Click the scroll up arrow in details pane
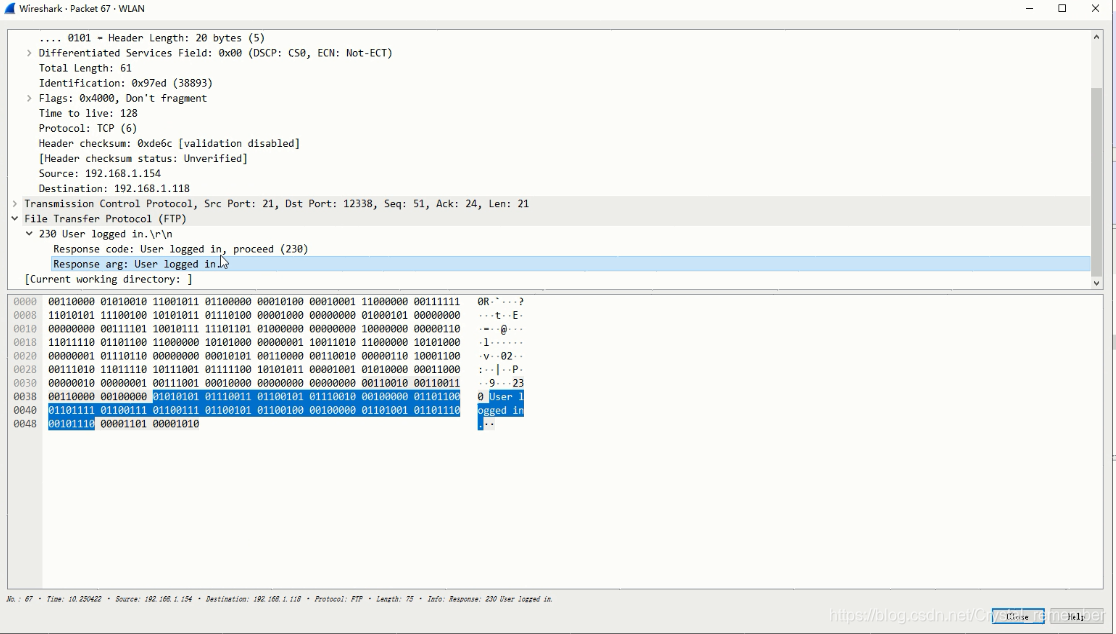 pos(1096,36)
